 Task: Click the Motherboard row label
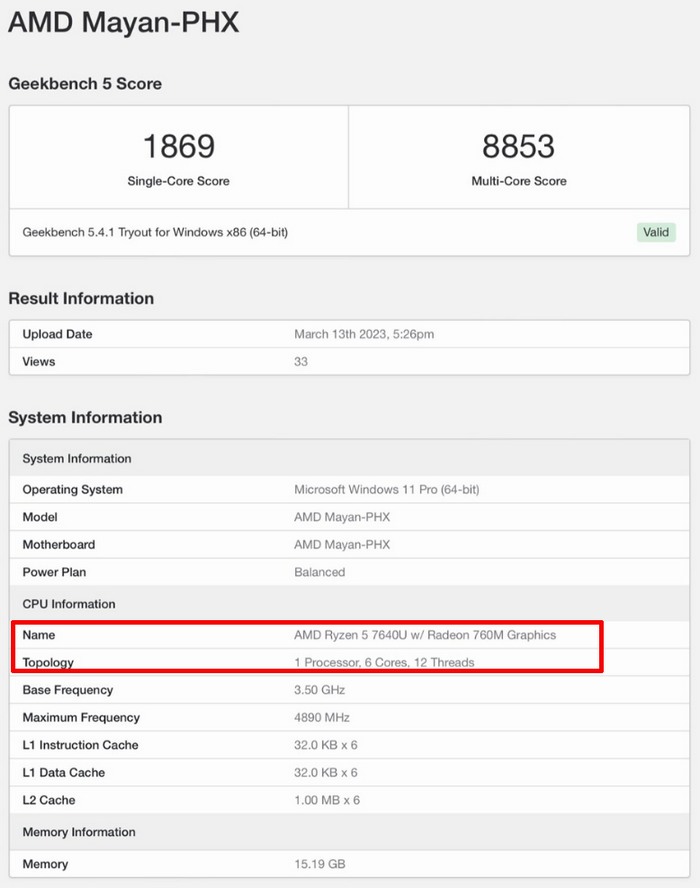(x=59, y=545)
